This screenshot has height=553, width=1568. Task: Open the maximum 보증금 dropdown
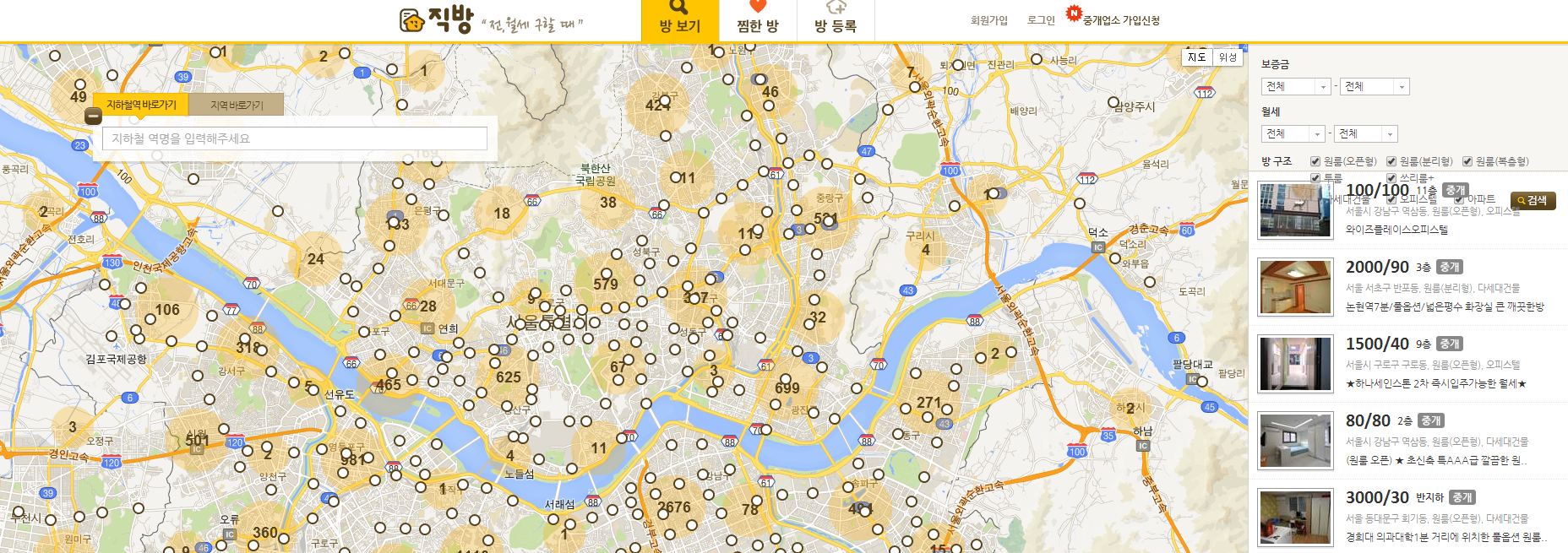(1375, 87)
